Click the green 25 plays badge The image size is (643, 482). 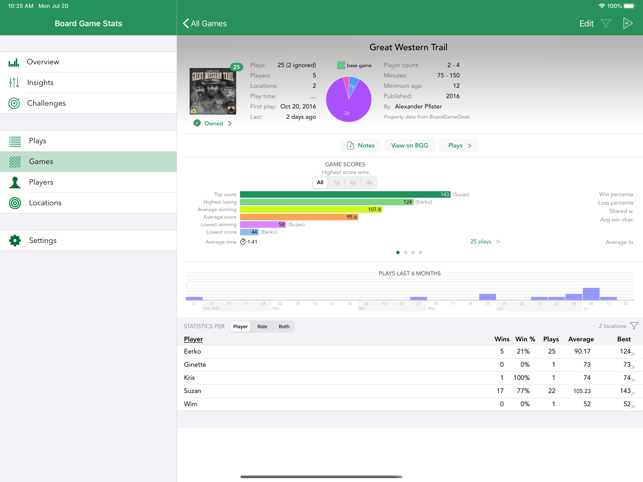click(236, 67)
